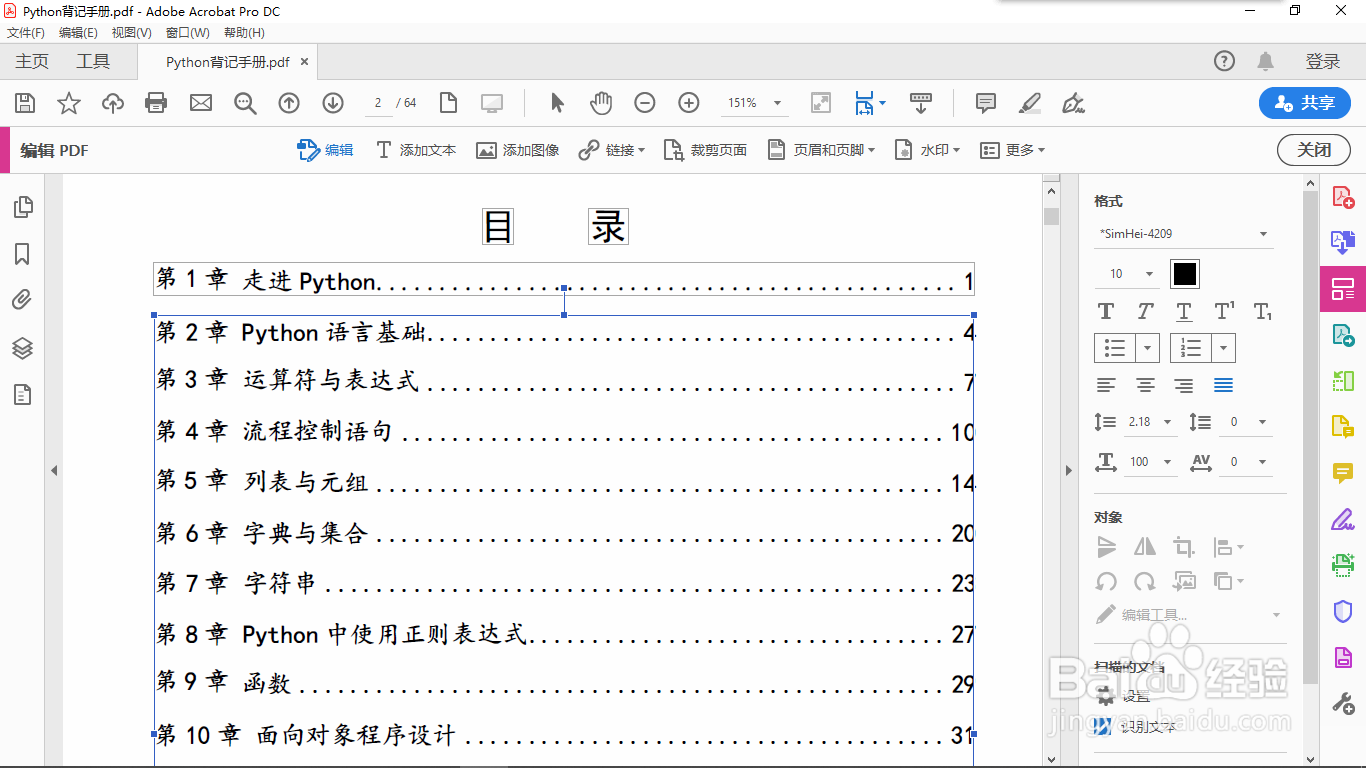Screen dimensions: 1366x768
Task: Open the layers panel in the left sidebar
Action: 23,348
